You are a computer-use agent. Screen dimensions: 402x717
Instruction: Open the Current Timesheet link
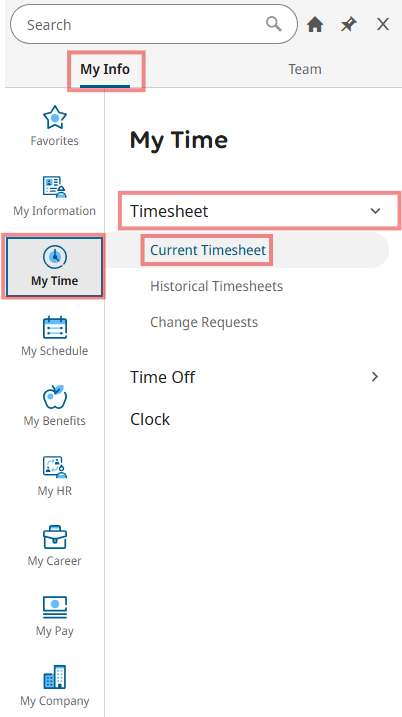point(208,250)
